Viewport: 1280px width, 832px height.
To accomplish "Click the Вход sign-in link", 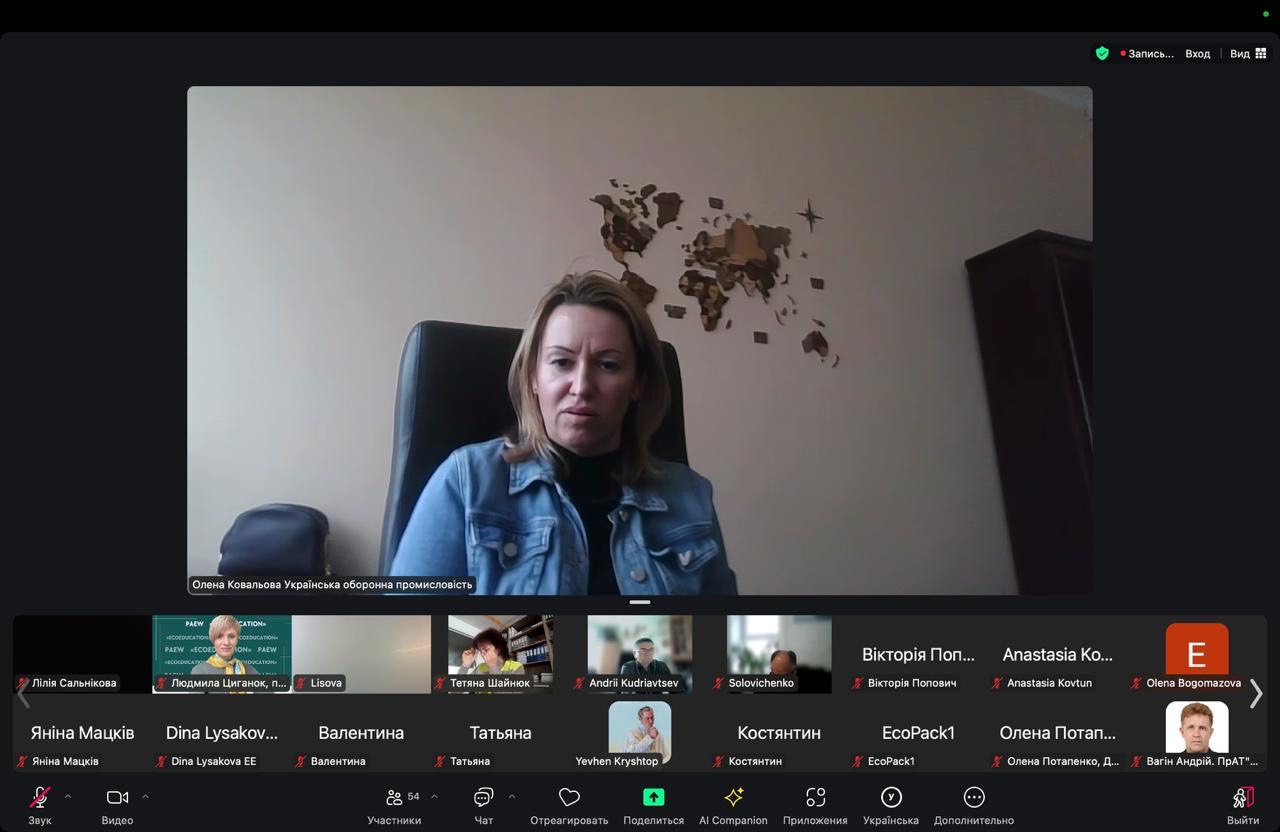I will 1197,54.
